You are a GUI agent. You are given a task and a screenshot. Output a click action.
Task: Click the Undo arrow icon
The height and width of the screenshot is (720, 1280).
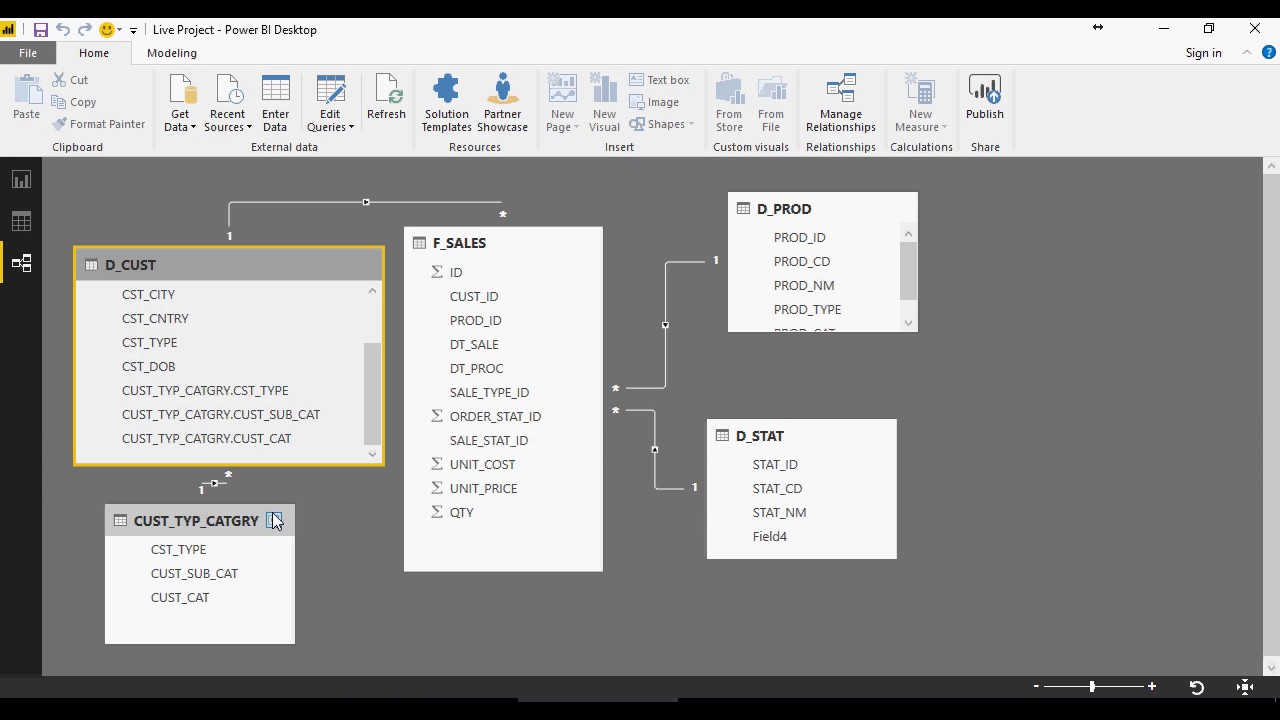pos(63,30)
